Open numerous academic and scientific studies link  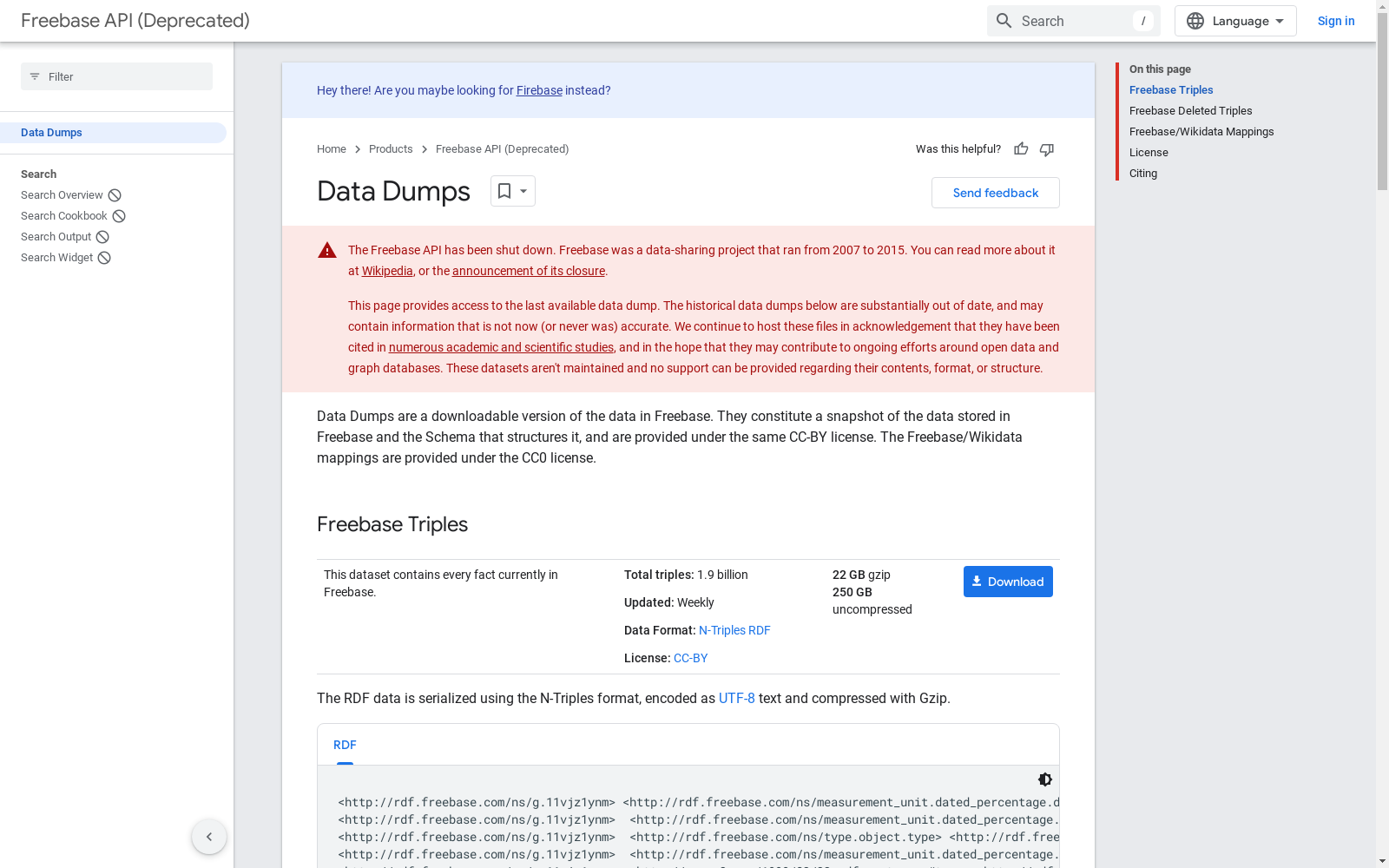click(501, 347)
